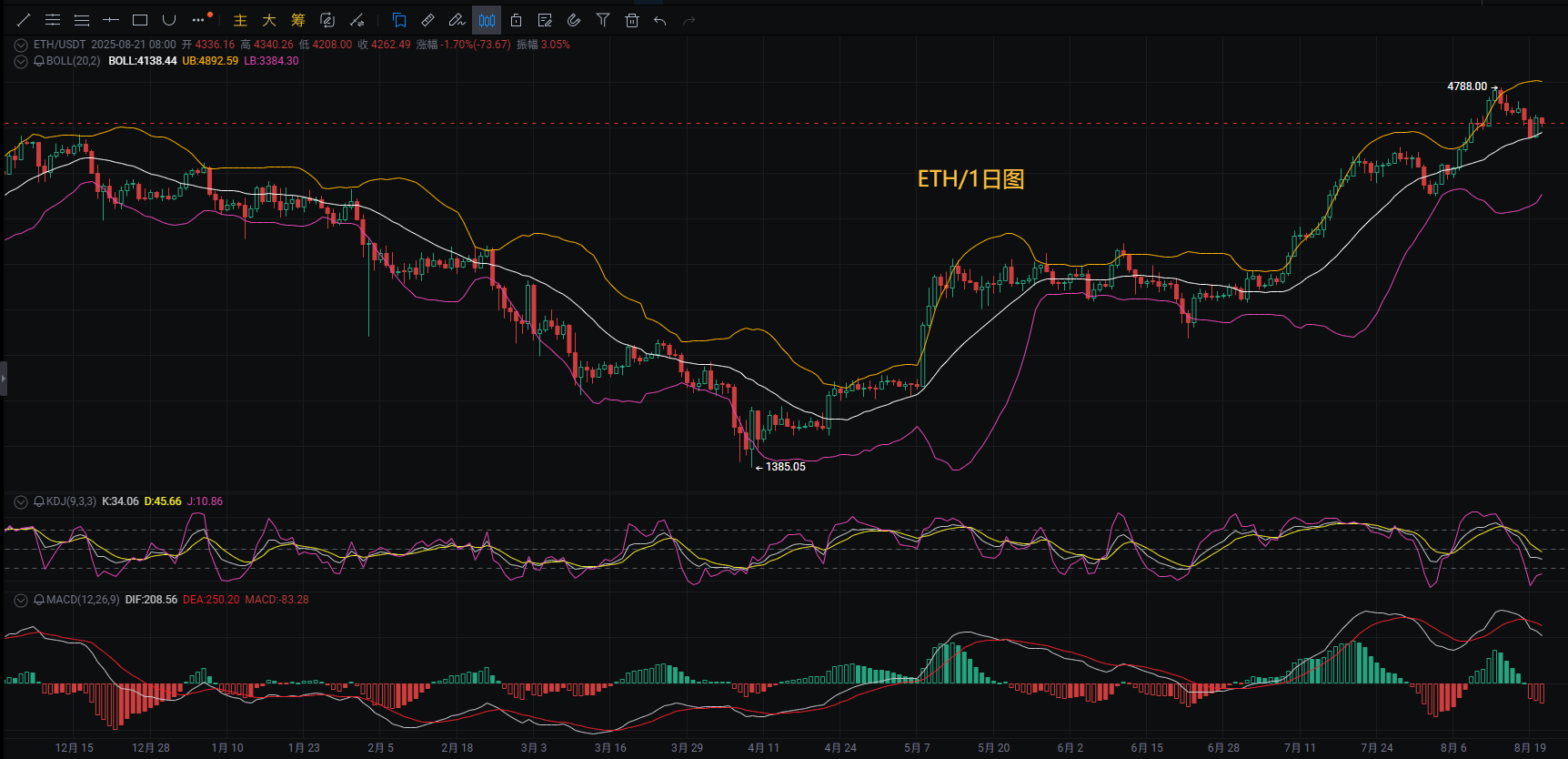Select the parallel channel lines tool

click(x=53, y=20)
